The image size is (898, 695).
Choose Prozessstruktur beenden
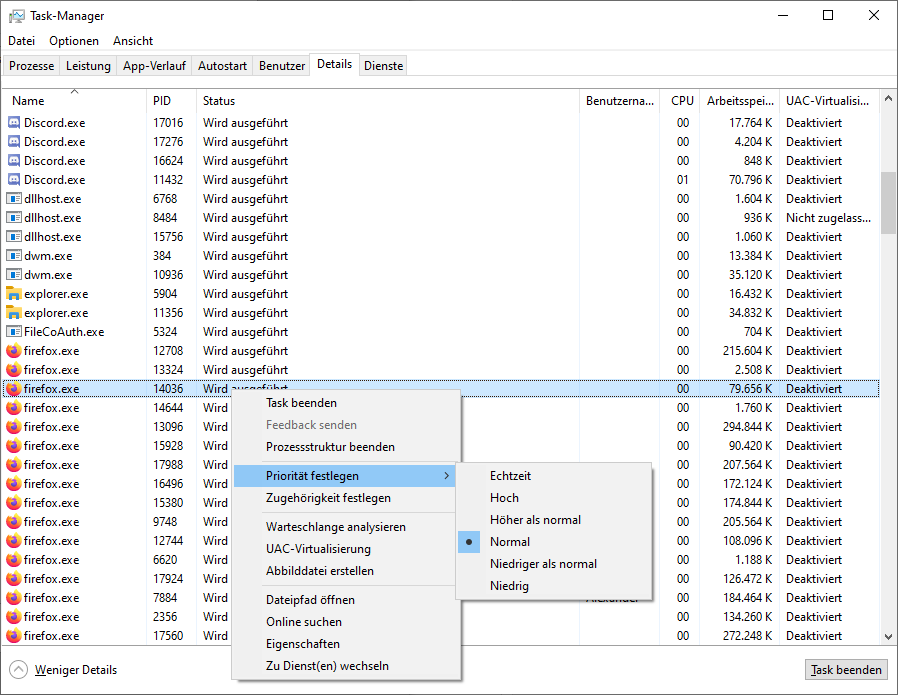pyautogui.click(x=345, y=447)
